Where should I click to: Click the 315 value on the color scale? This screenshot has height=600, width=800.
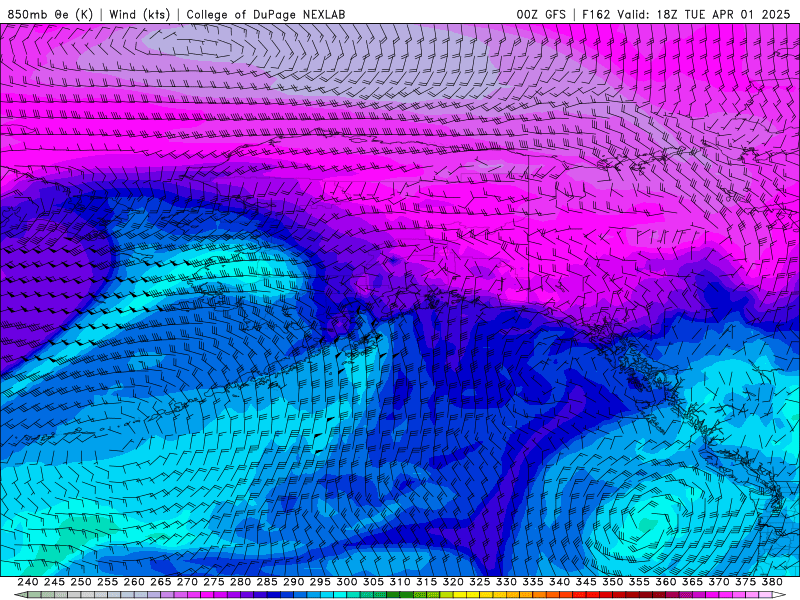click(x=426, y=582)
